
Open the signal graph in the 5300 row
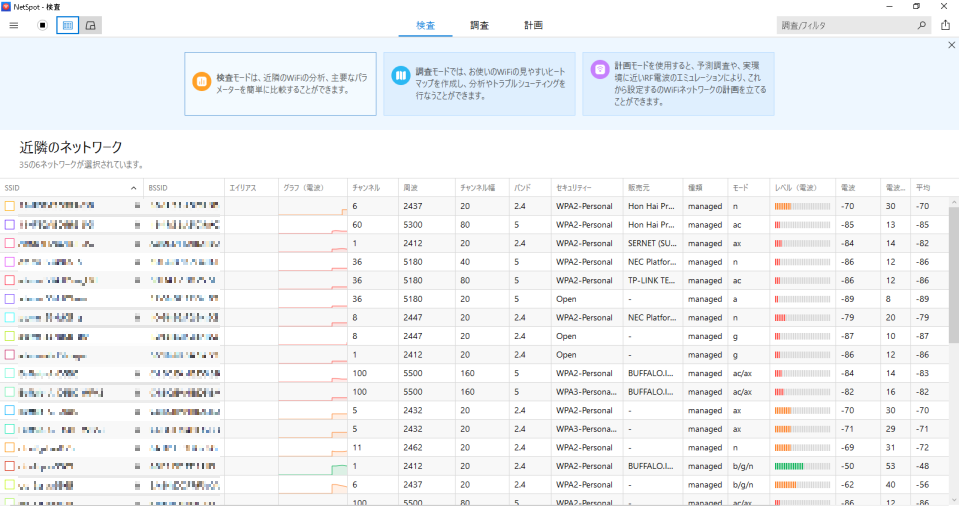pos(313,225)
